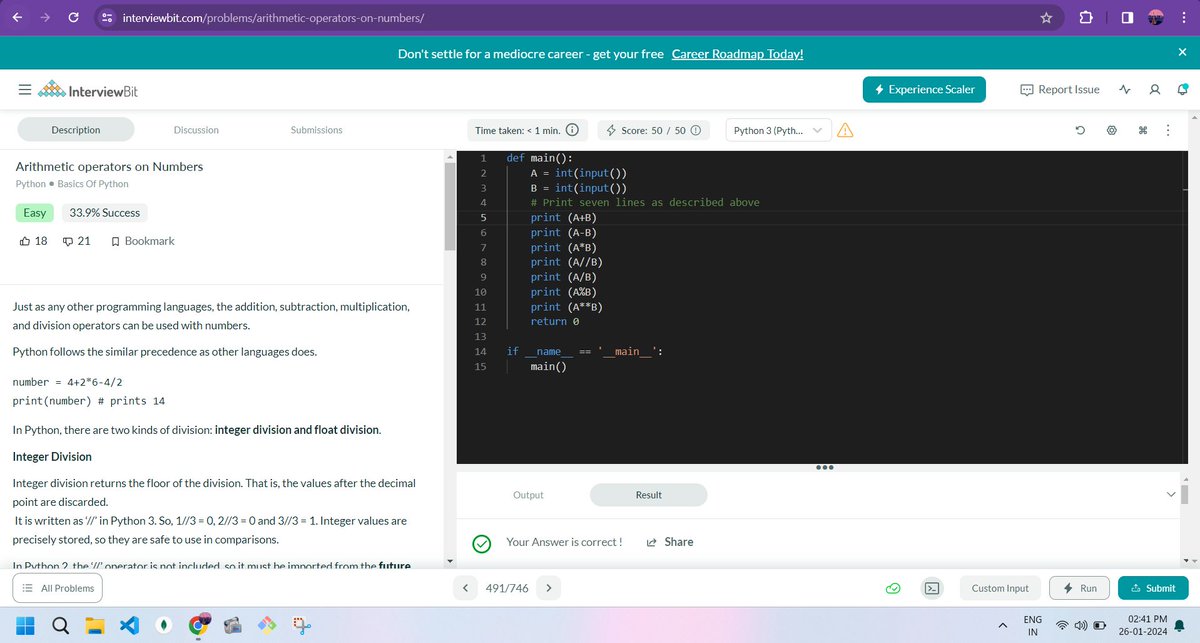Reset code with the circular arrow icon
The image size is (1200, 643).
pos(1081,130)
